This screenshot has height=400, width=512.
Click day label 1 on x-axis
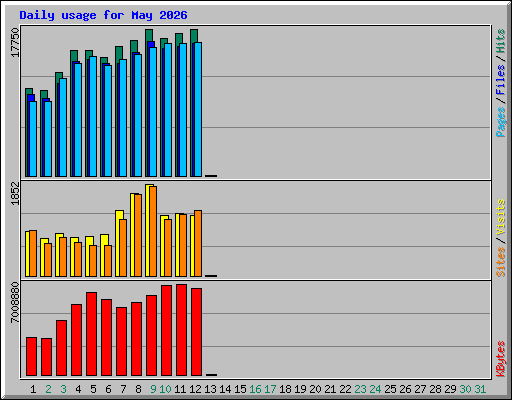click(33, 389)
